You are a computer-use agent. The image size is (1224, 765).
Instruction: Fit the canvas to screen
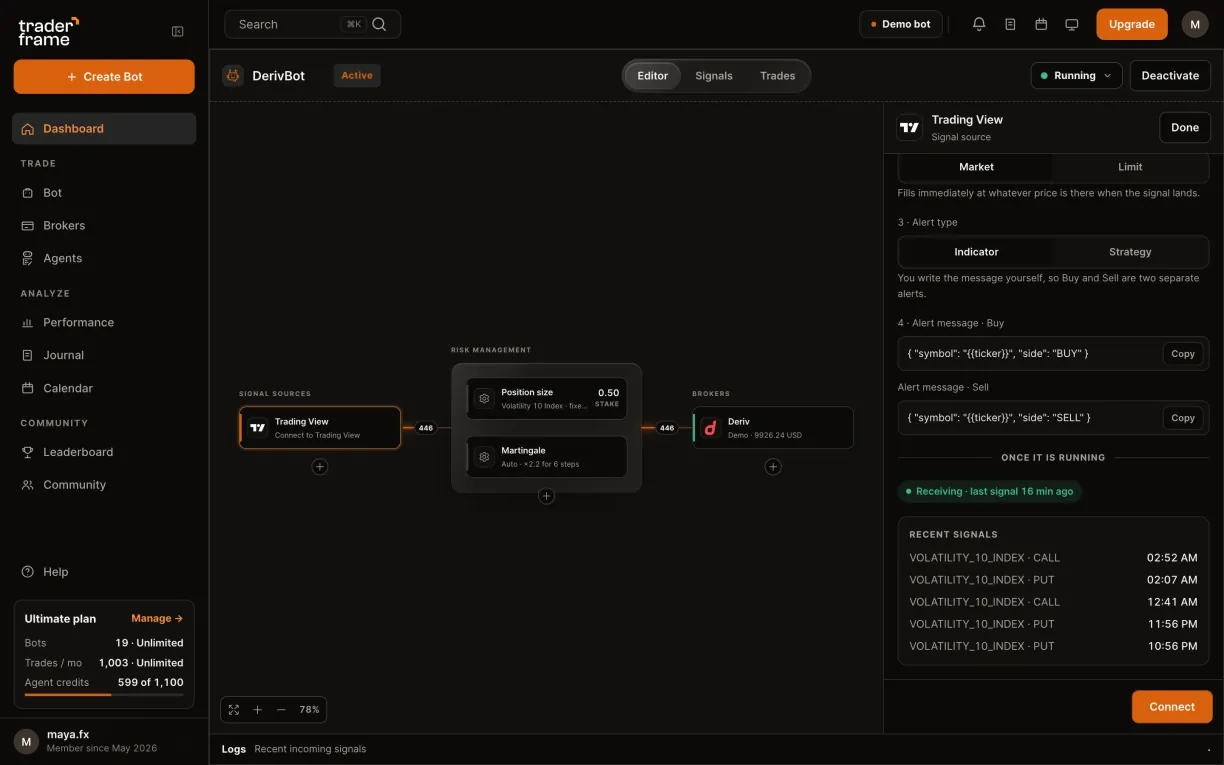point(234,709)
